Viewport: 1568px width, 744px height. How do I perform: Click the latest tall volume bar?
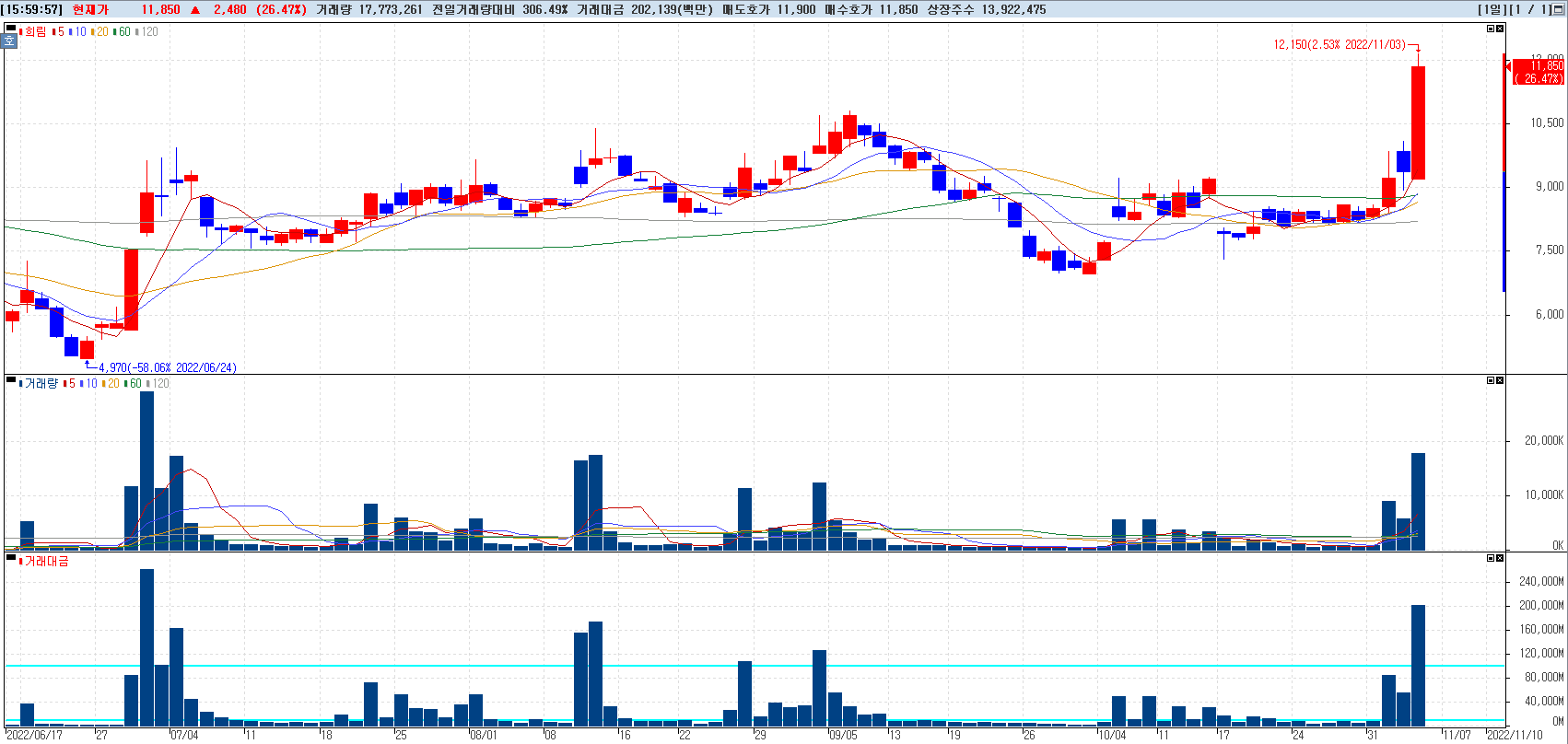(x=1419, y=502)
